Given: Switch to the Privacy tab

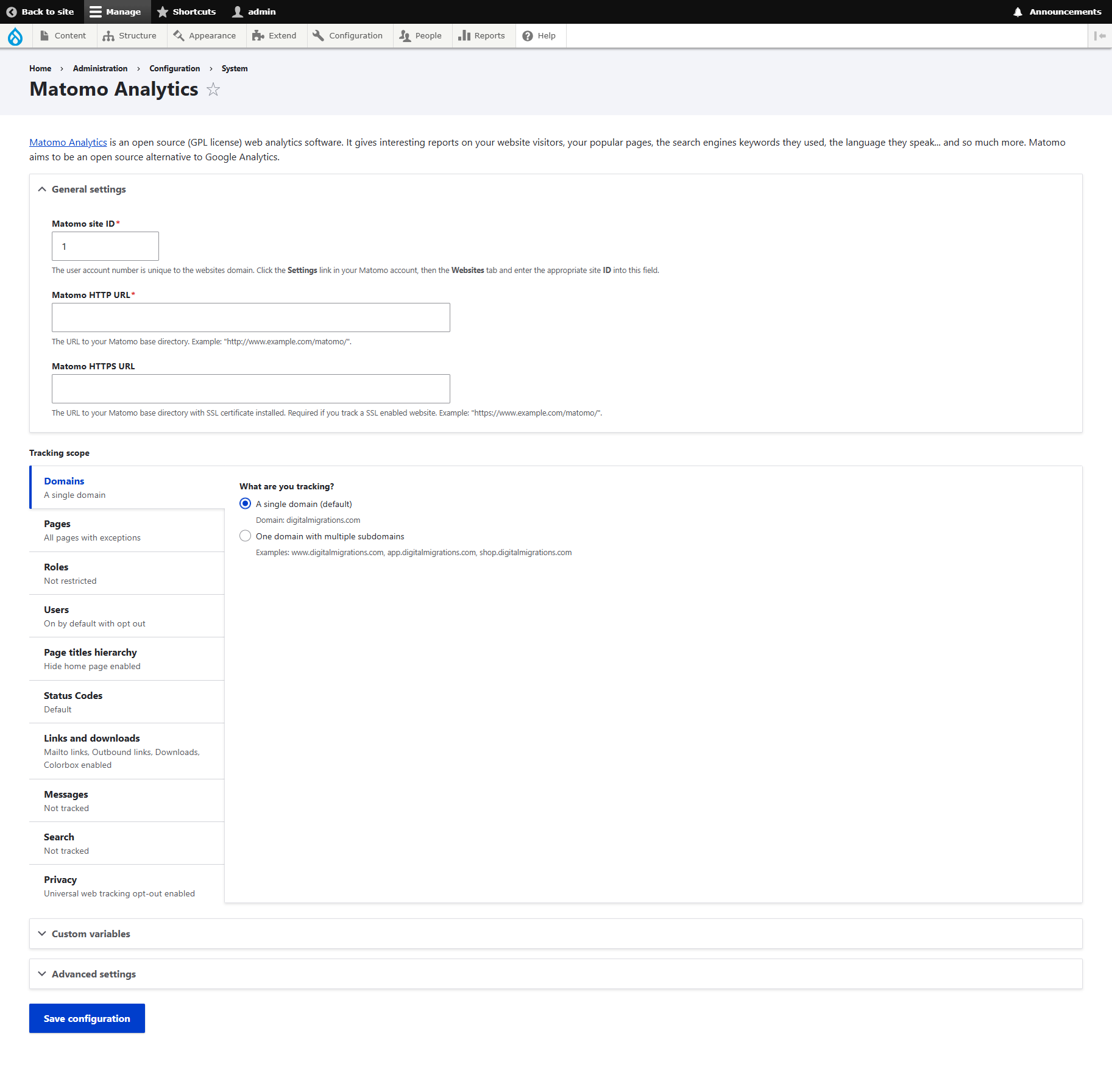Looking at the screenshot, I should (x=127, y=886).
